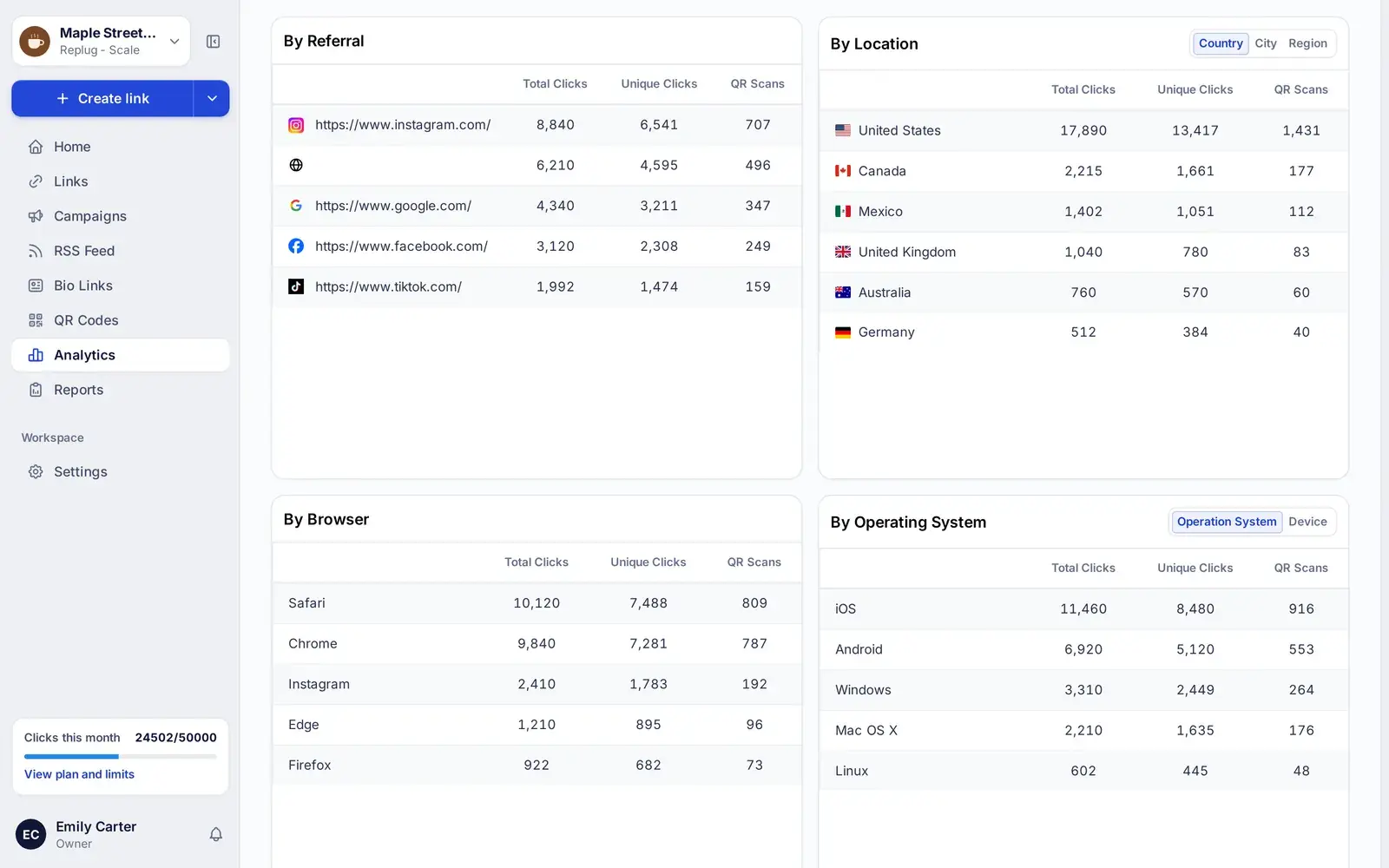Open notifications bell icon
Screen dimensions: 1389x868
216,834
